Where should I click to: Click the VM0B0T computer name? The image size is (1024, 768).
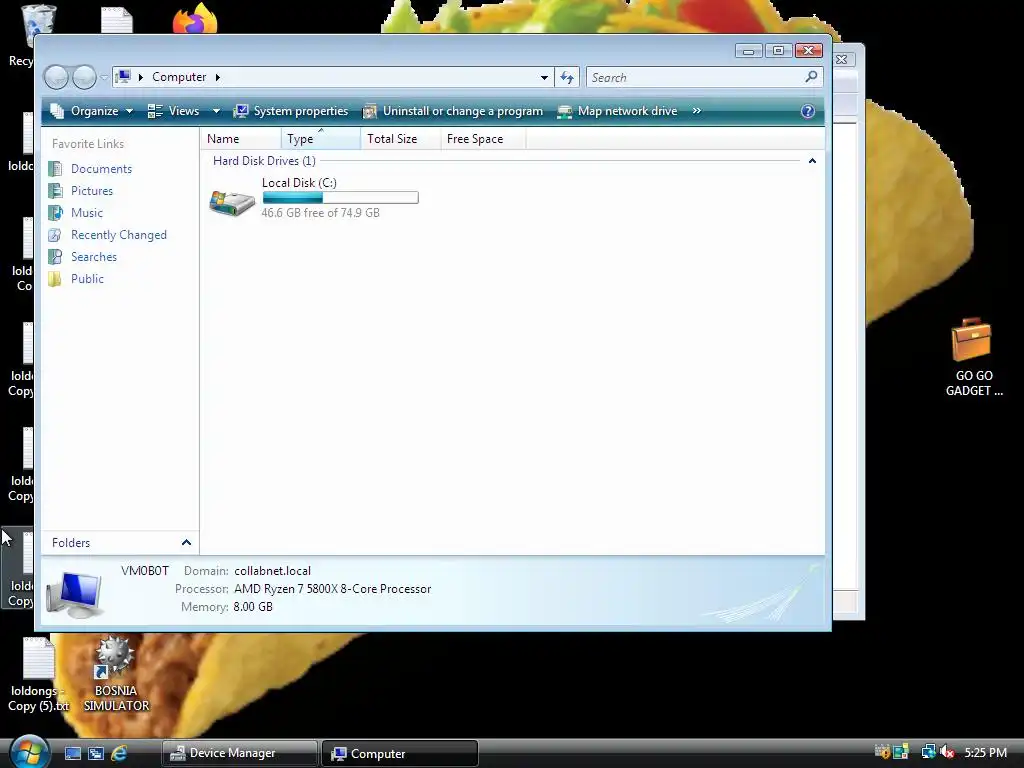(145, 571)
